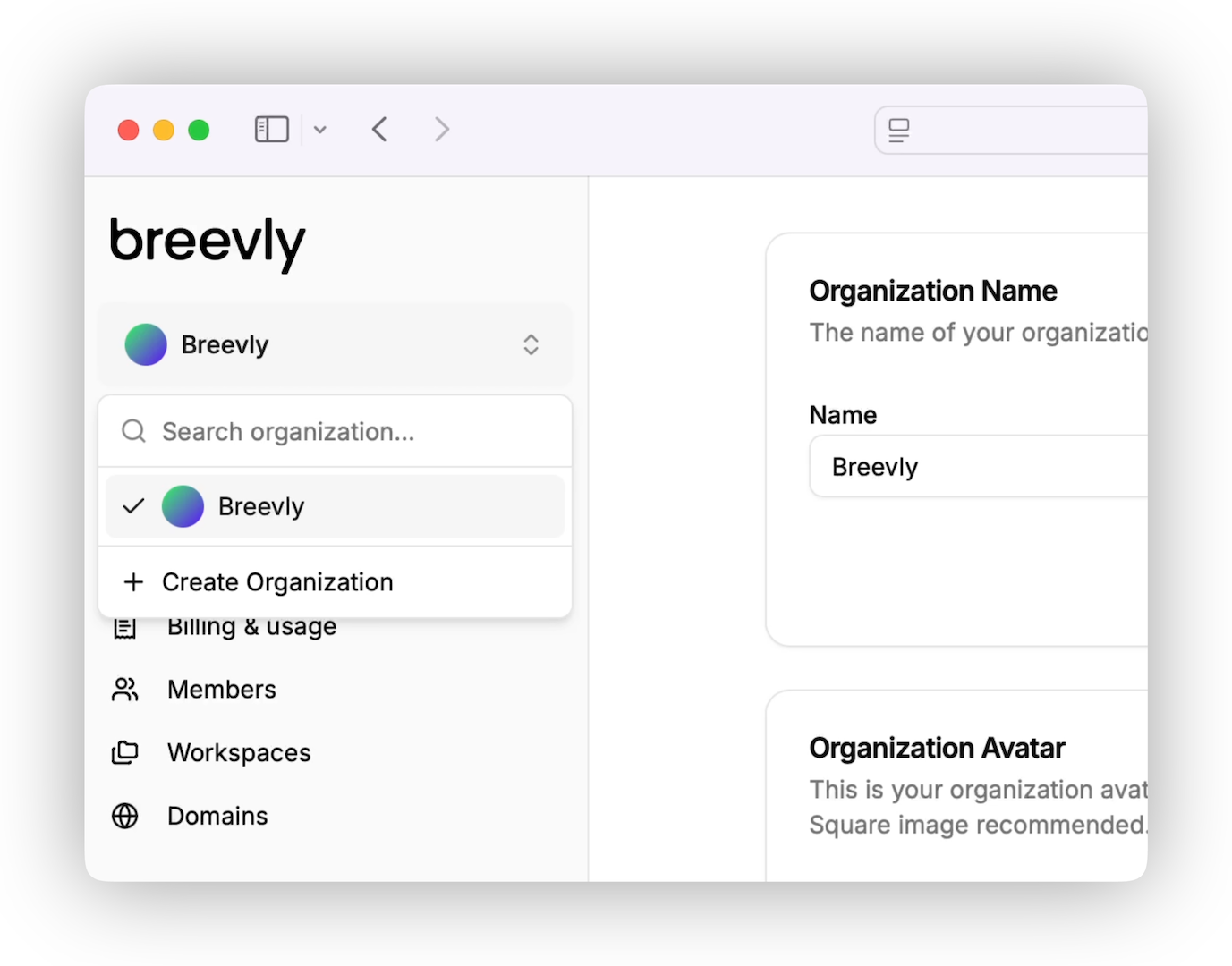Open Billing & usage in sidebar

pyautogui.click(x=251, y=628)
